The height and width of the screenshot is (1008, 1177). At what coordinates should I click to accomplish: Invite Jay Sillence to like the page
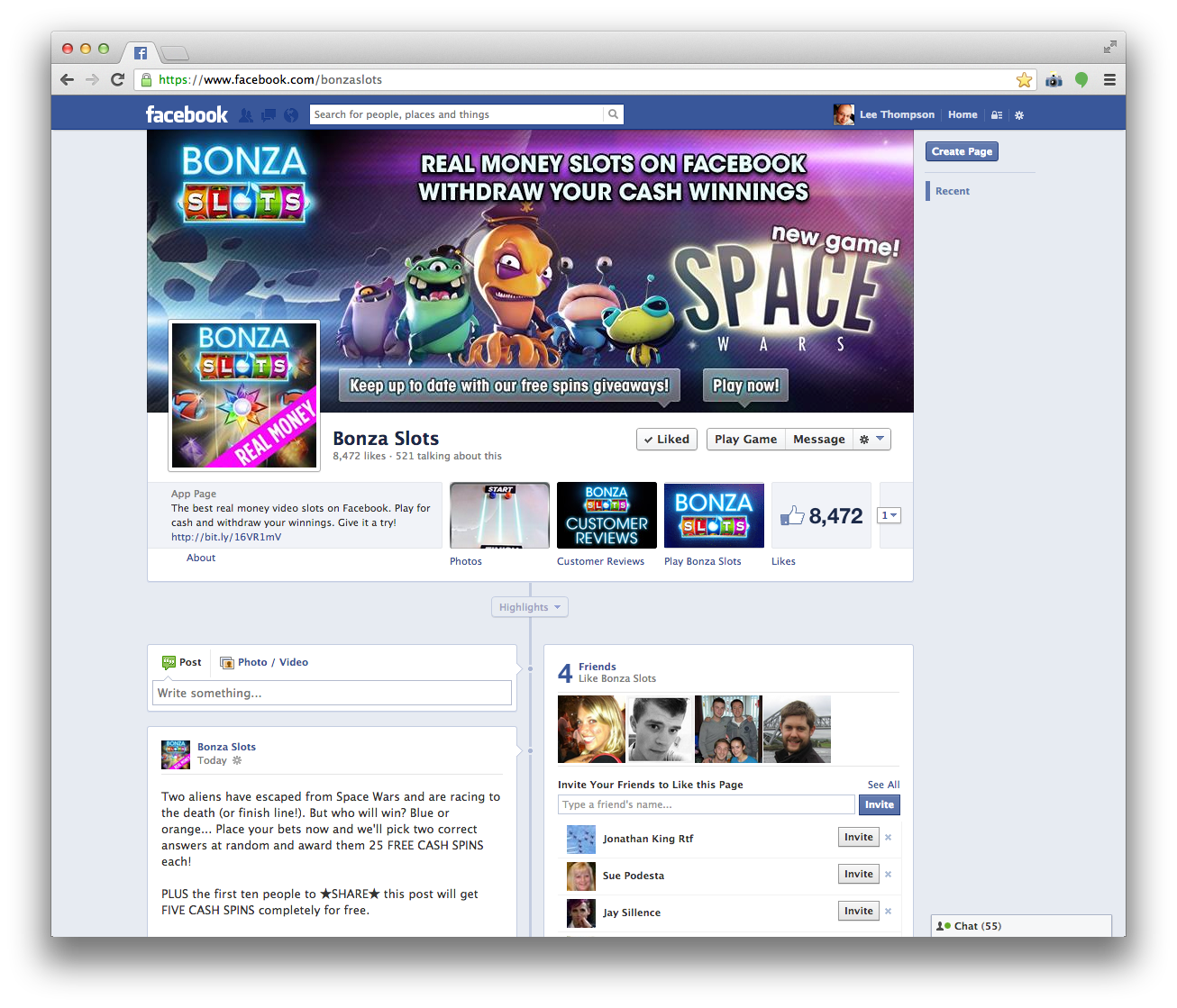click(858, 911)
